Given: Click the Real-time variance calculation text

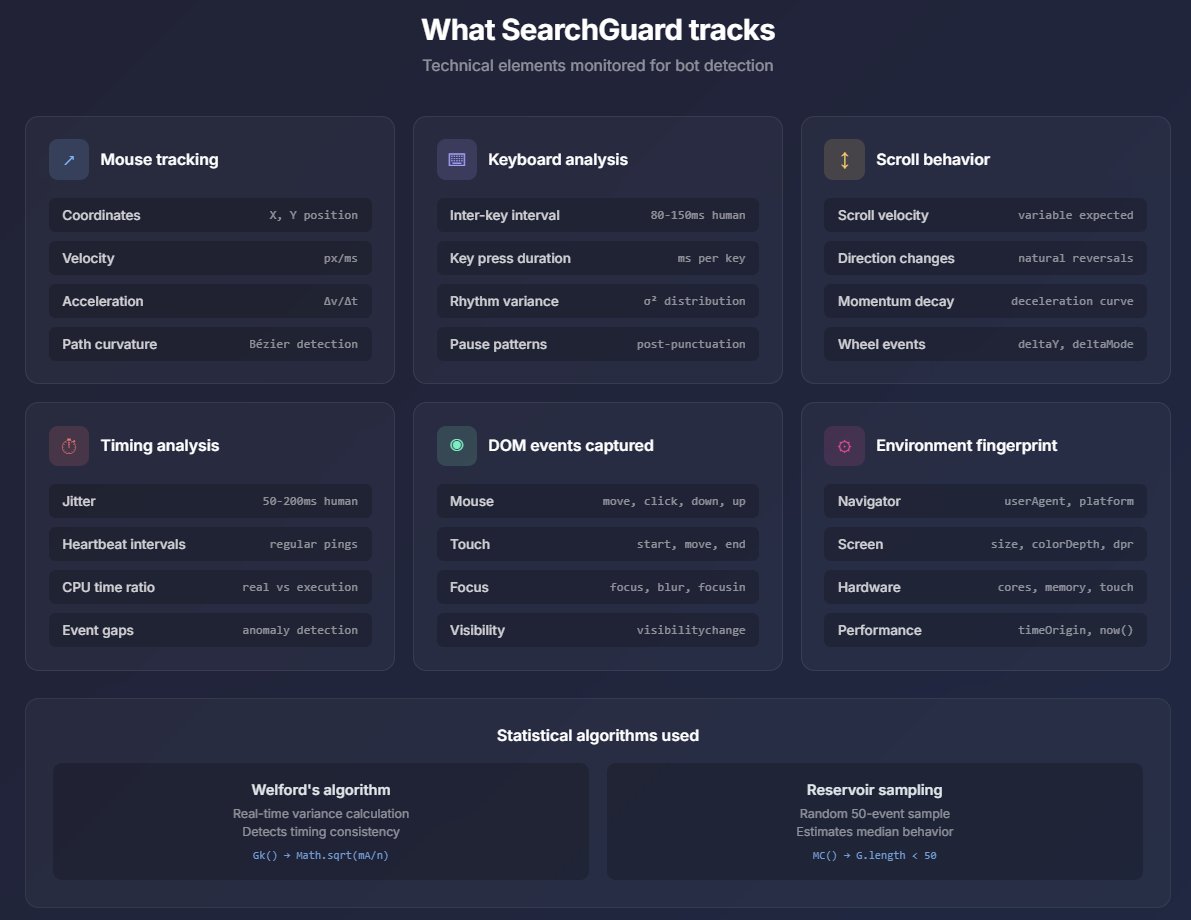Looking at the screenshot, I should pyautogui.click(x=321, y=814).
